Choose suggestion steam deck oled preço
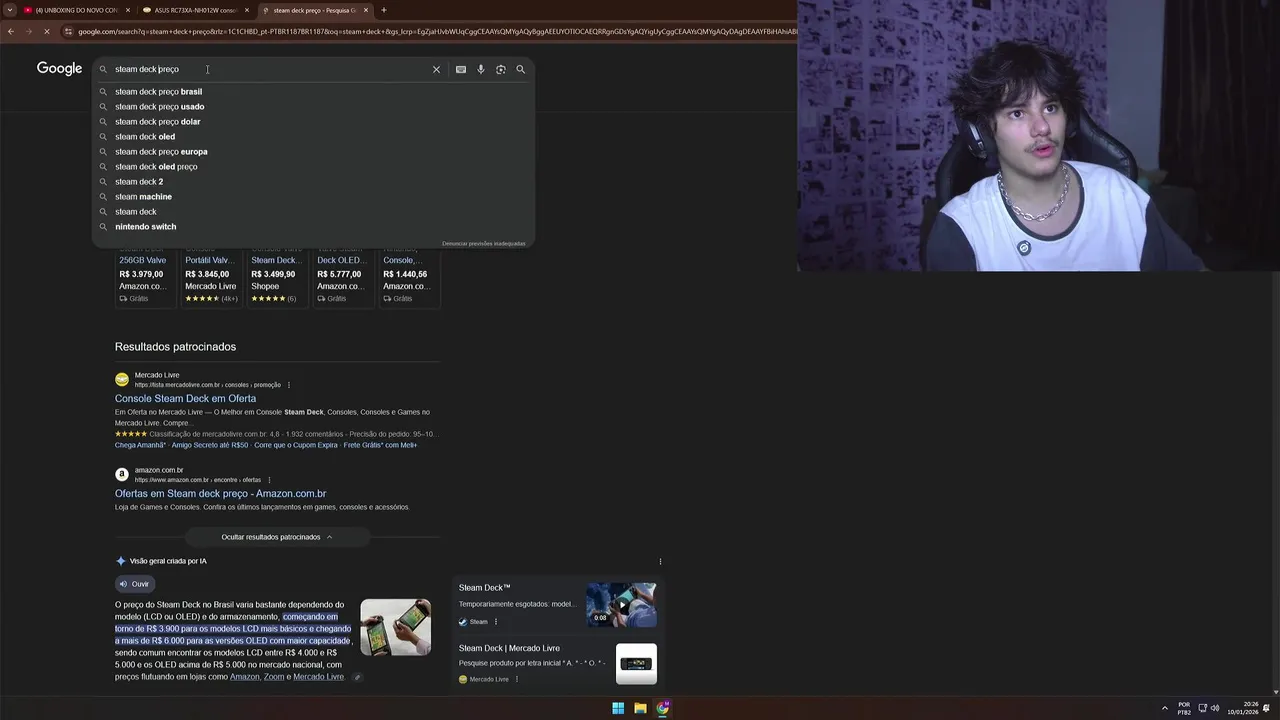 pyautogui.click(x=156, y=166)
